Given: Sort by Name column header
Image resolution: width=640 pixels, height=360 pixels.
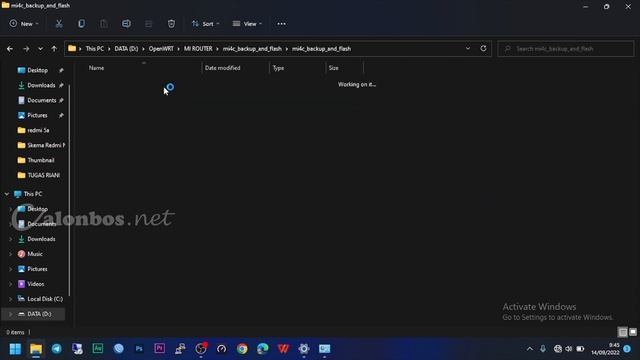Looking at the screenshot, I should [96, 68].
